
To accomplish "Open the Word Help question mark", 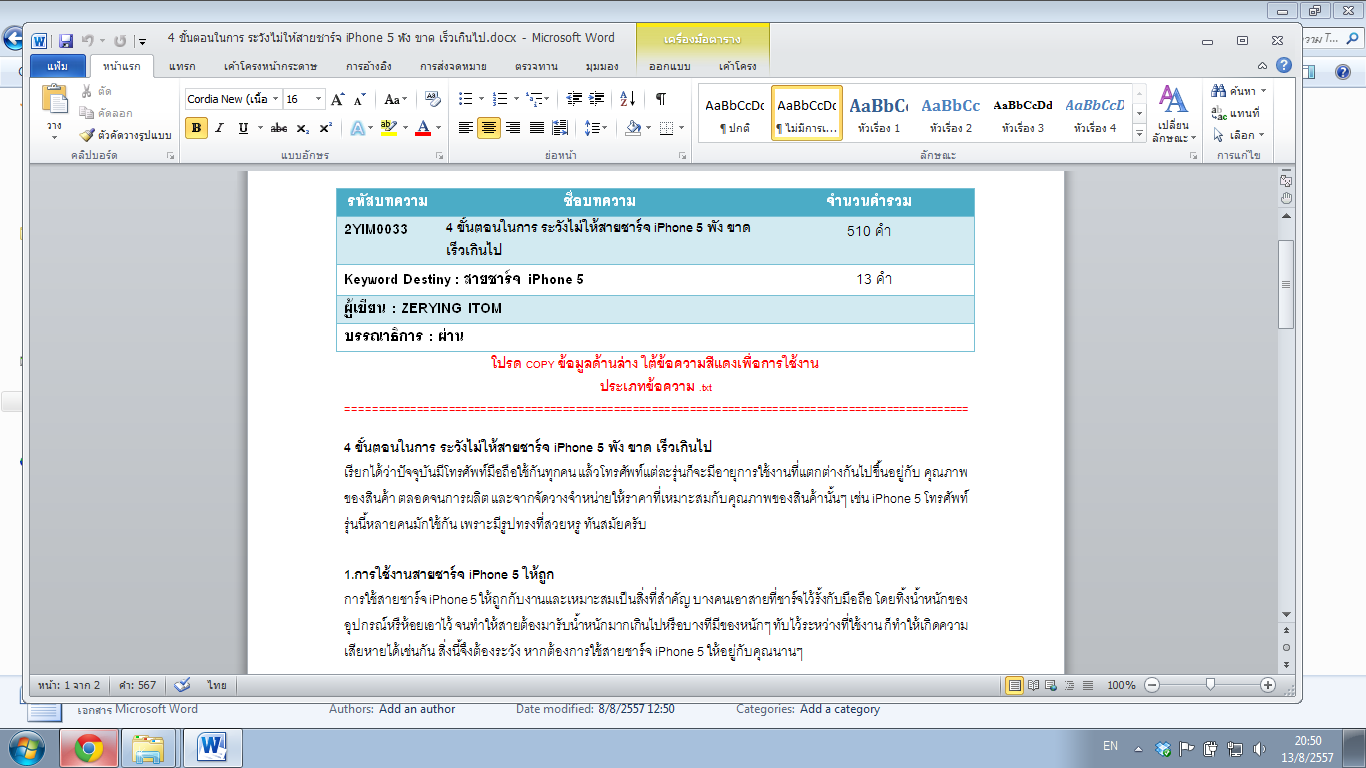I will [1283, 66].
